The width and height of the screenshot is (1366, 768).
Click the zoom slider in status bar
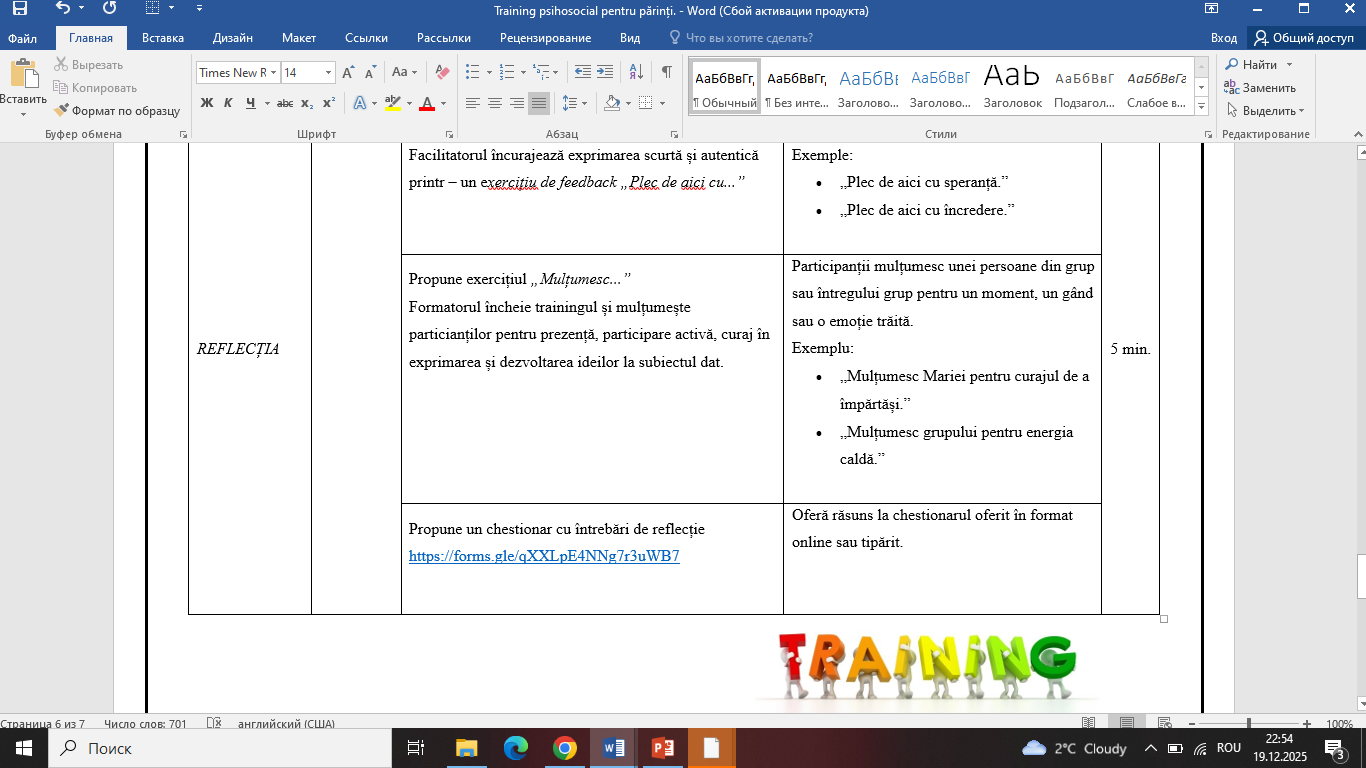(1248, 723)
